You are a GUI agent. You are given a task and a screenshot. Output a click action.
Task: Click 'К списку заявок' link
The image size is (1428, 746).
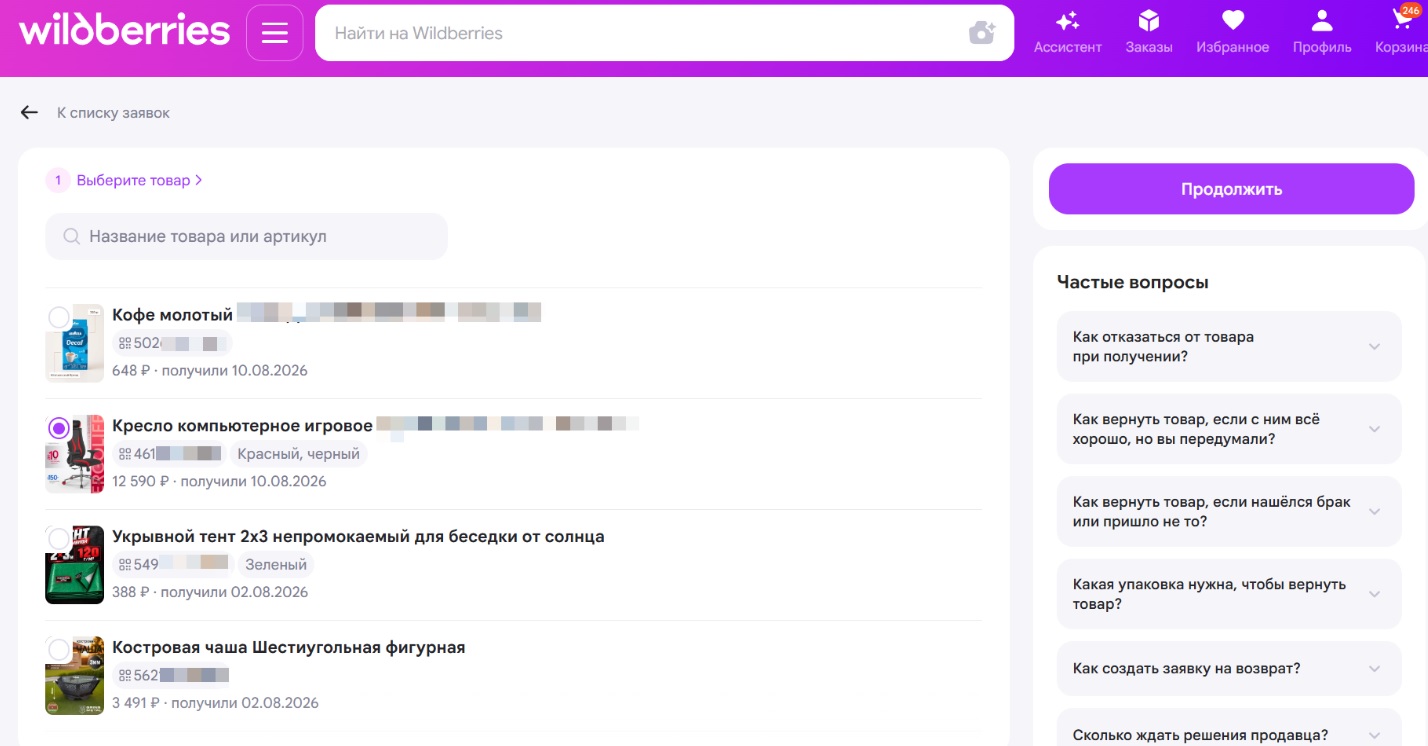pos(113,113)
